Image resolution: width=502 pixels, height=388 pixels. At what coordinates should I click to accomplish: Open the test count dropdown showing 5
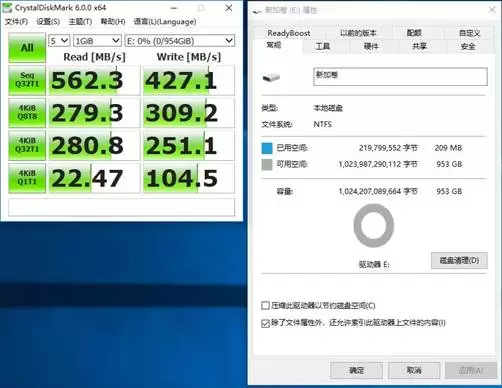[59, 41]
